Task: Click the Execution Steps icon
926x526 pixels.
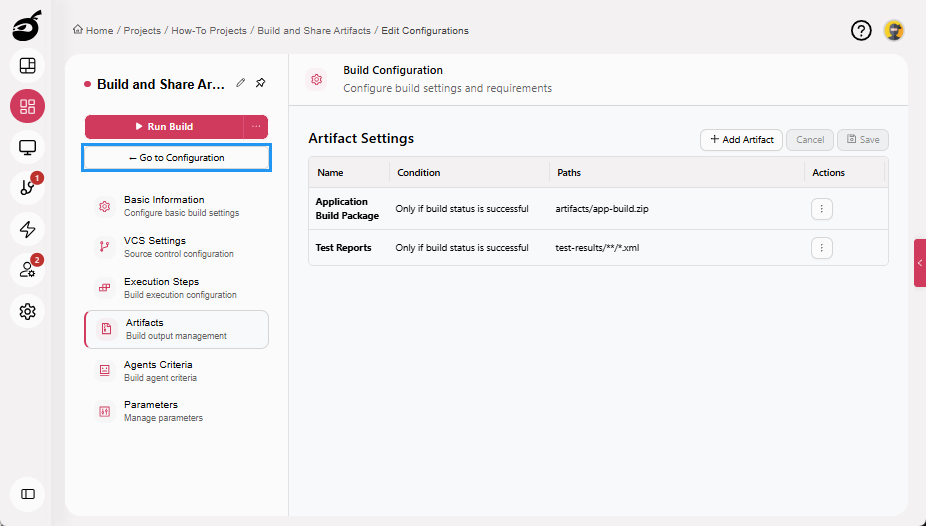Action: [x=105, y=288]
